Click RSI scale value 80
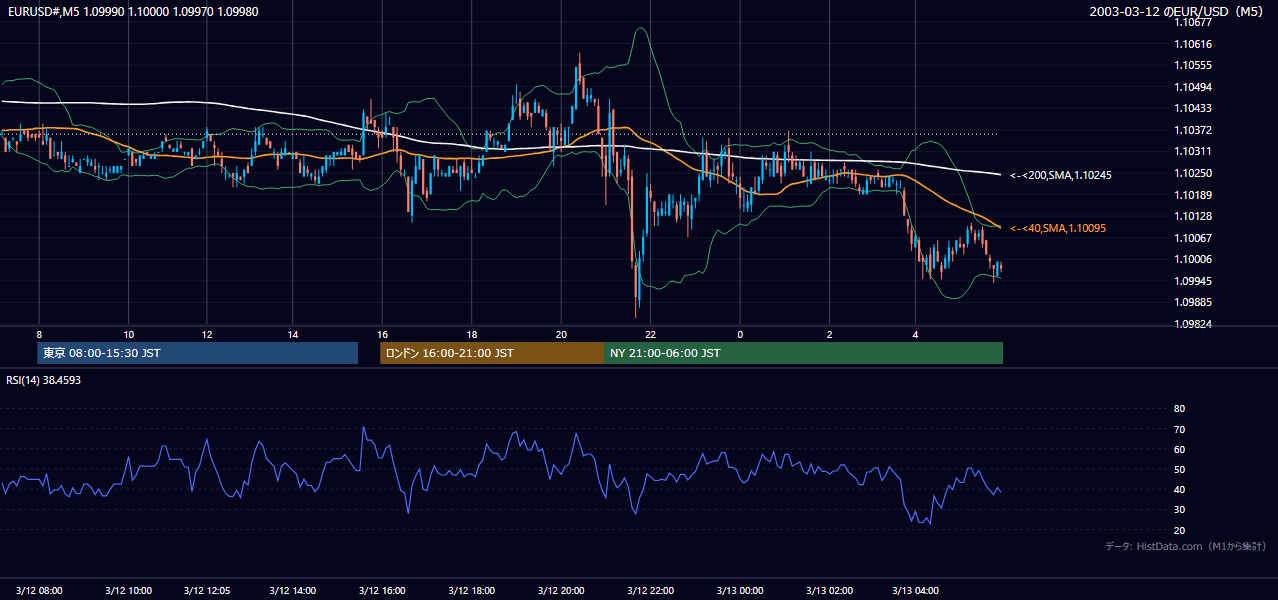Image resolution: width=1278 pixels, height=600 pixels. click(x=1180, y=409)
